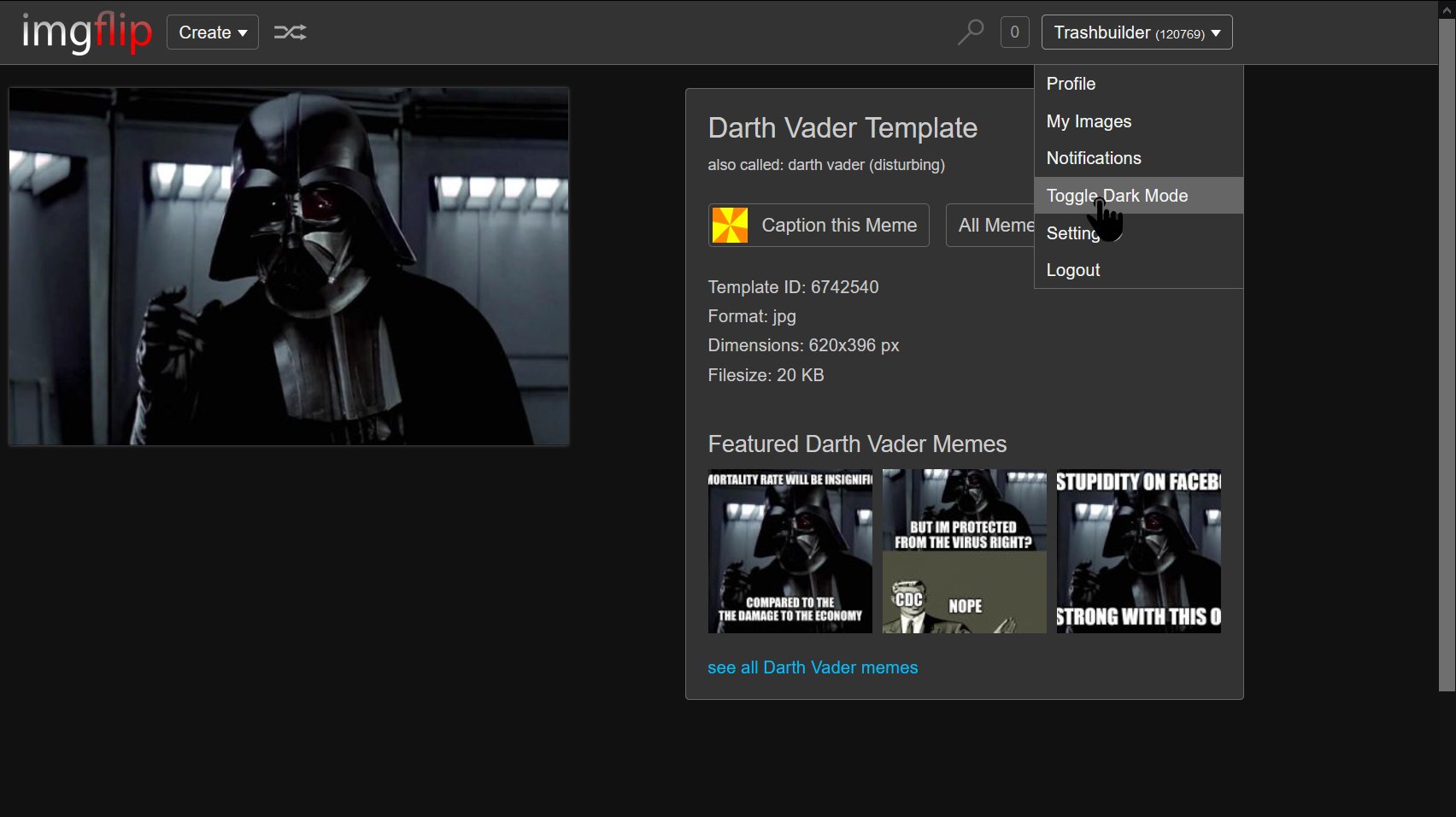Viewport: 1456px width, 817px height.
Task: Open the Create dropdown
Action: pos(213,32)
